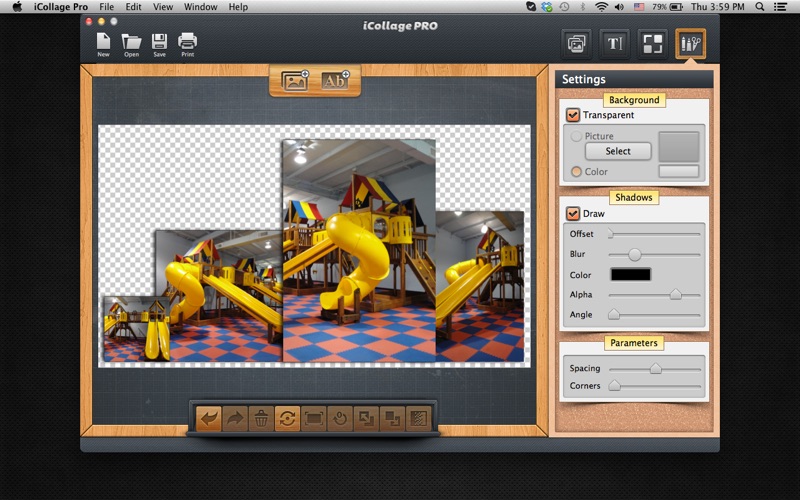Image resolution: width=800 pixels, height=500 pixels.
Task: Delete selection with the trash icon
Action: tap(260, 418)
